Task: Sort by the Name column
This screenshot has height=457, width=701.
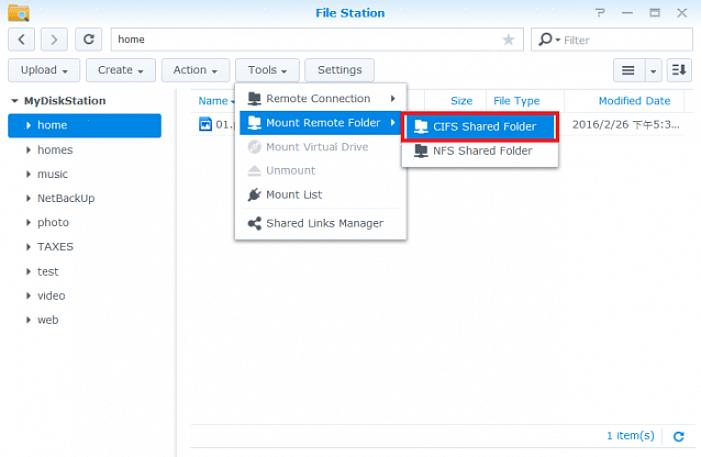Action: pos(213,101)
